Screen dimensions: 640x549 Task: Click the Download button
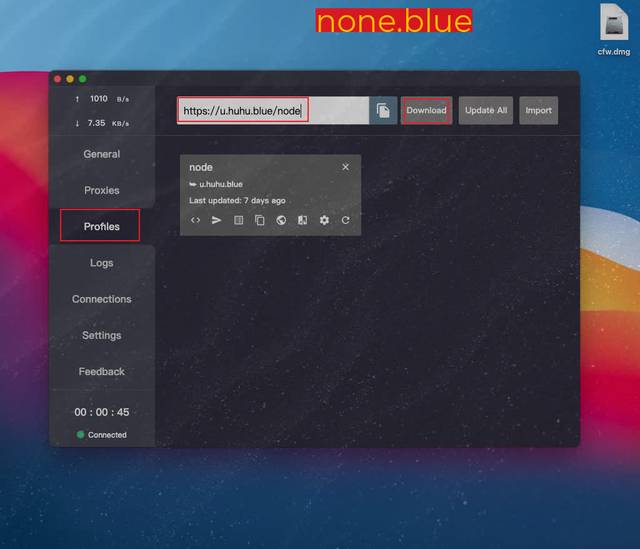[x=426, y=110]
